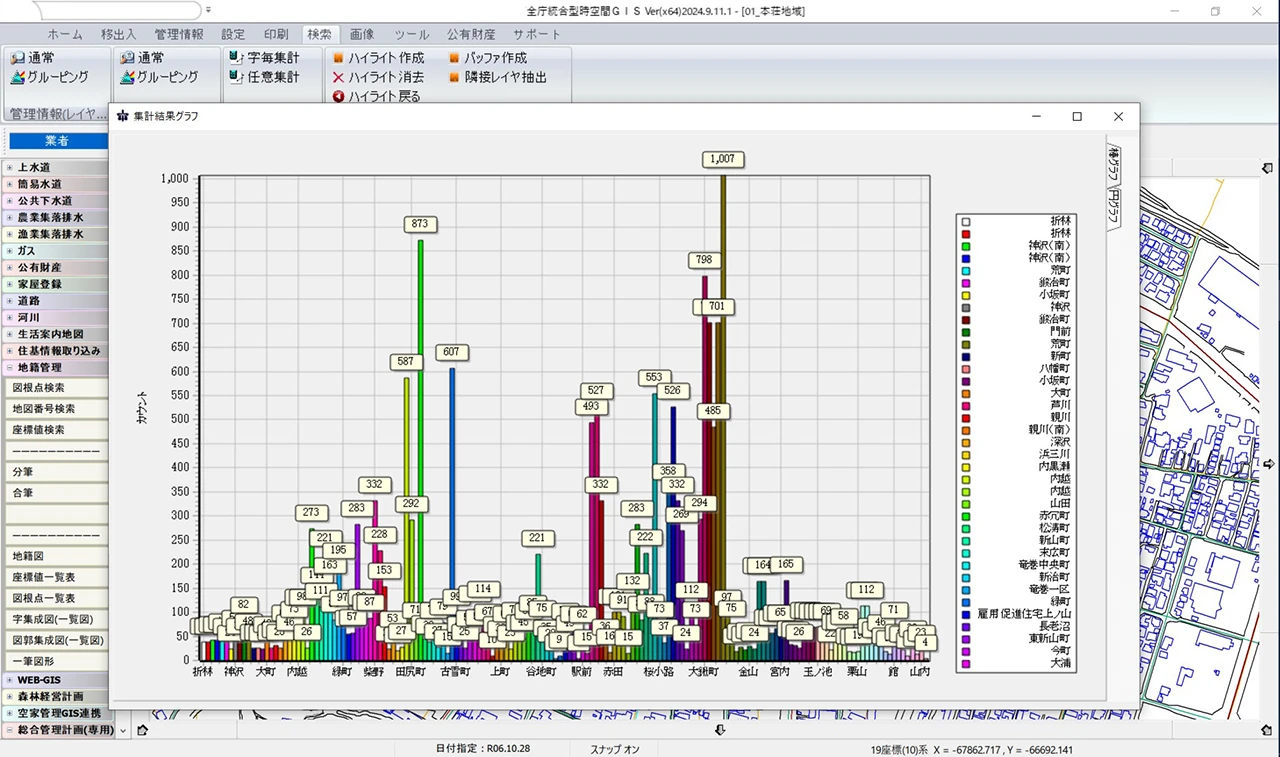1280x757 pixels.
Task: Switch to 円グラフ tab
Action: [x=1113, y=209]
